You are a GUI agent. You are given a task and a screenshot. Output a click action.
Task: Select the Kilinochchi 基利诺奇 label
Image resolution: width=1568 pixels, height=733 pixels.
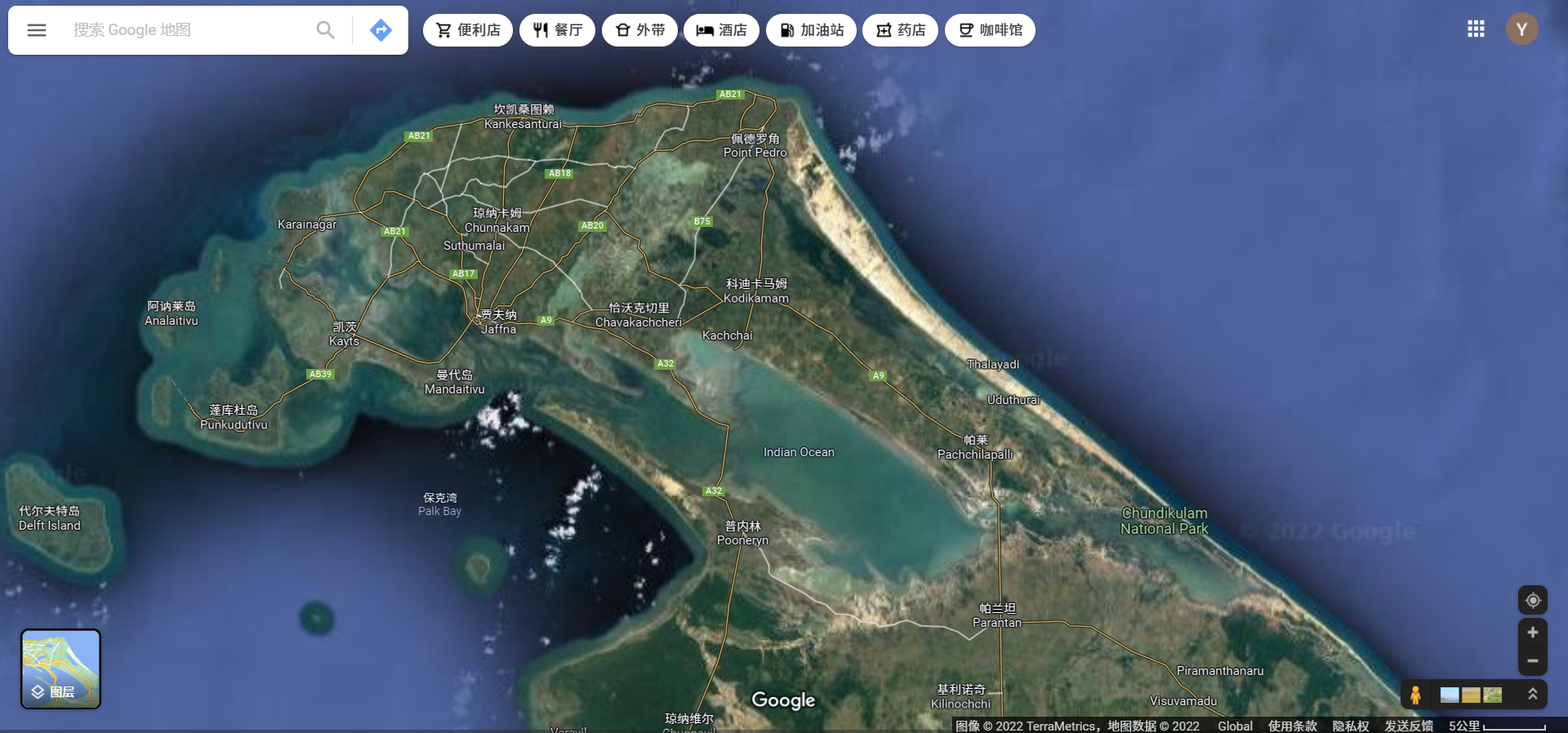(x=961, y=696)
